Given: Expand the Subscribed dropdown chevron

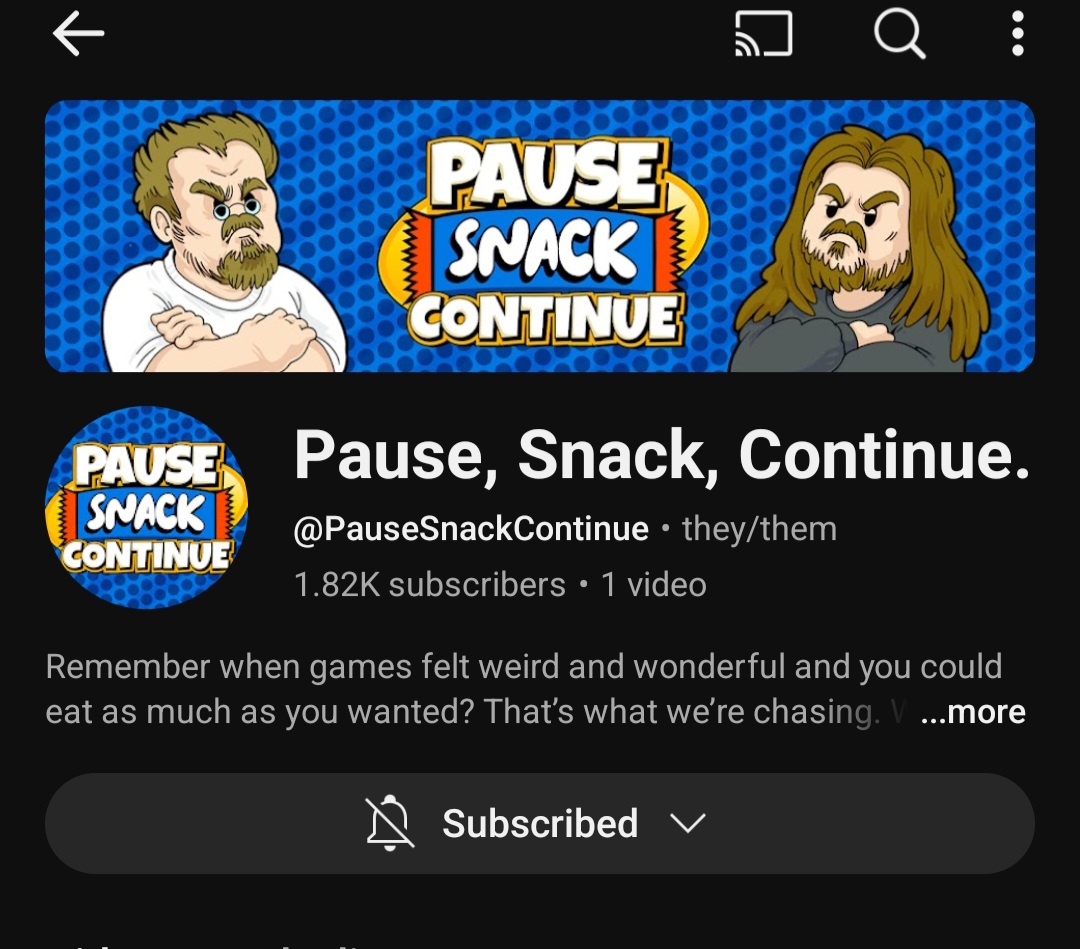Looking at the screenshot, I should pyautogui.click(x=688, y=823).
